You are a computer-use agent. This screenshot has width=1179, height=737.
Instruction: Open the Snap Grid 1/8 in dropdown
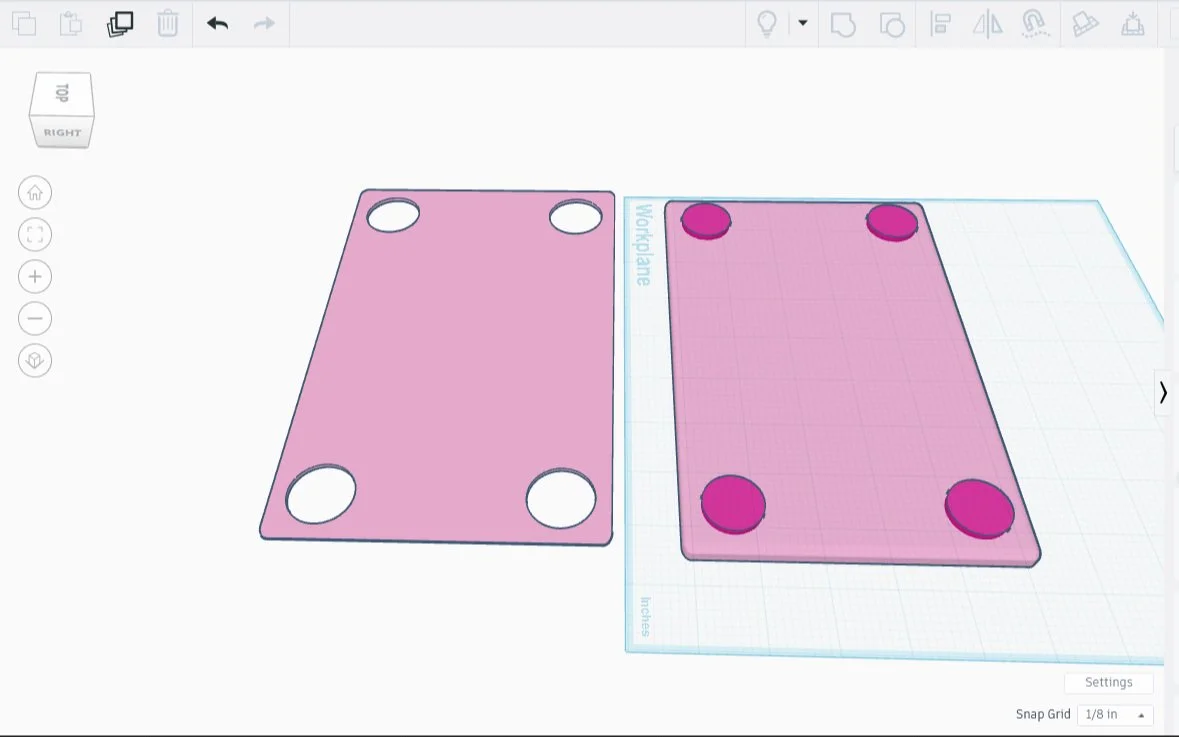pos(1114,714)
